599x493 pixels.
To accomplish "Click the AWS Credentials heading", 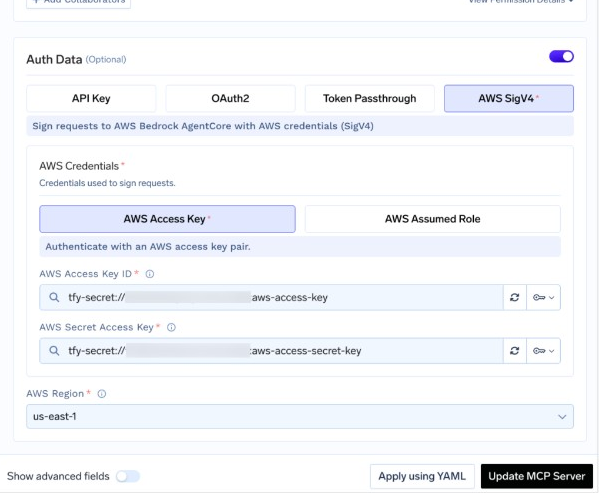I will point(79,166).
